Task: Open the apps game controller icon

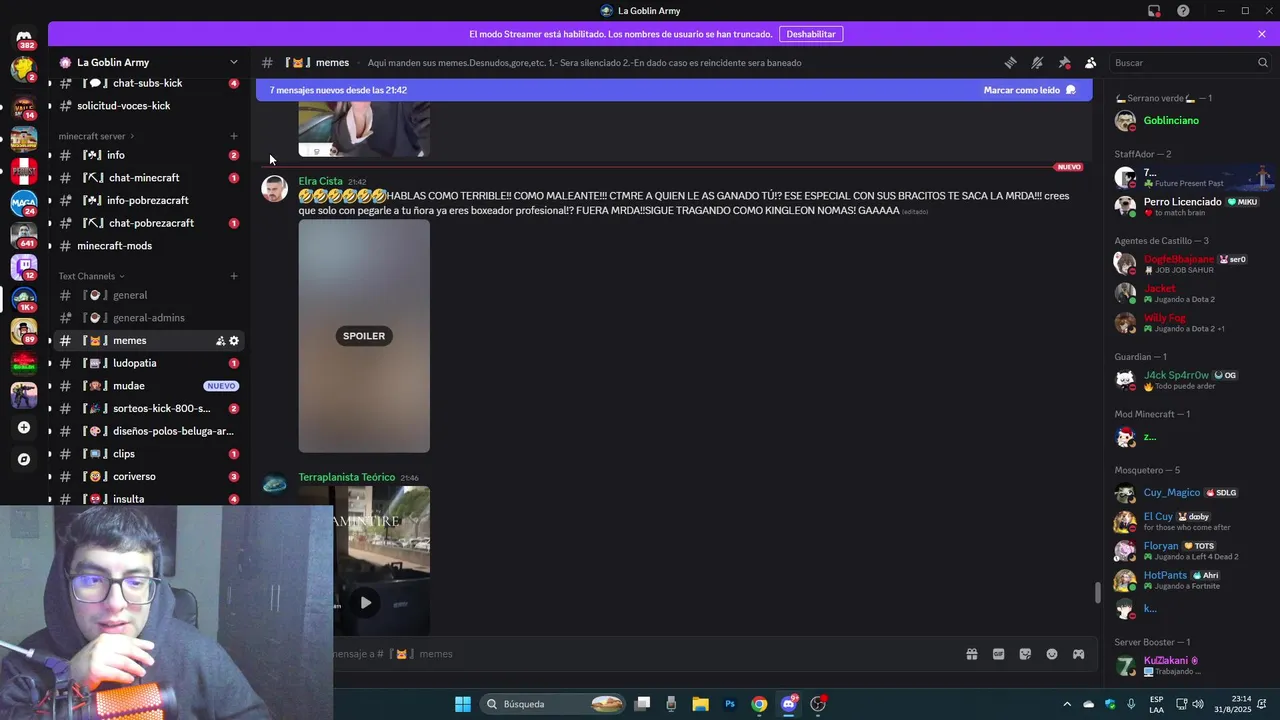Action: [1078, 654]
